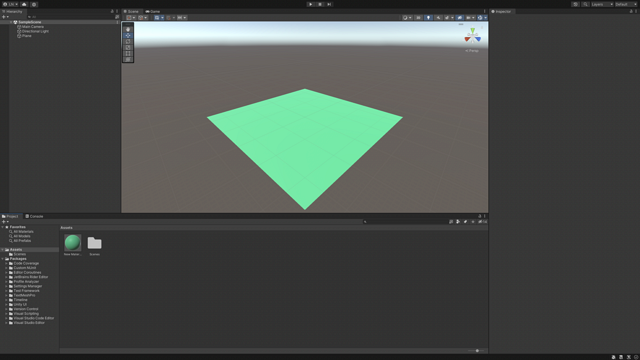Viewport: 640px width, 360px height.
Task: Toggle 2D view mode button
Action: tap(418, 18)
